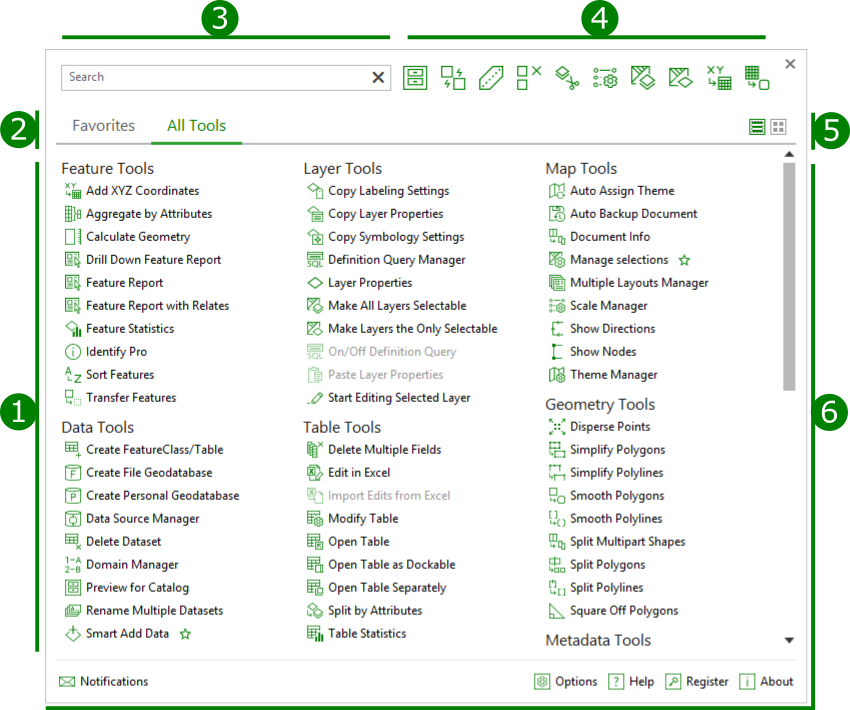Click the vertical scrollbar thumb

point(789,276)
